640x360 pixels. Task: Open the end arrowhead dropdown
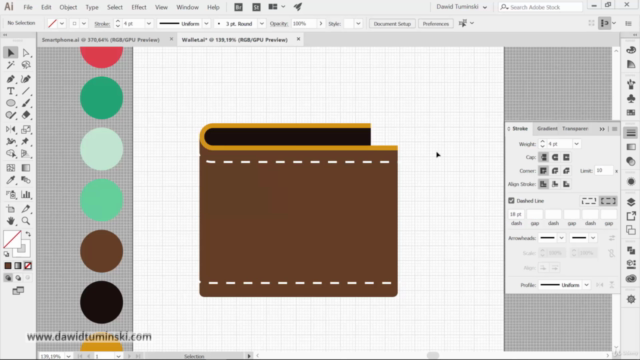(593, 238)
